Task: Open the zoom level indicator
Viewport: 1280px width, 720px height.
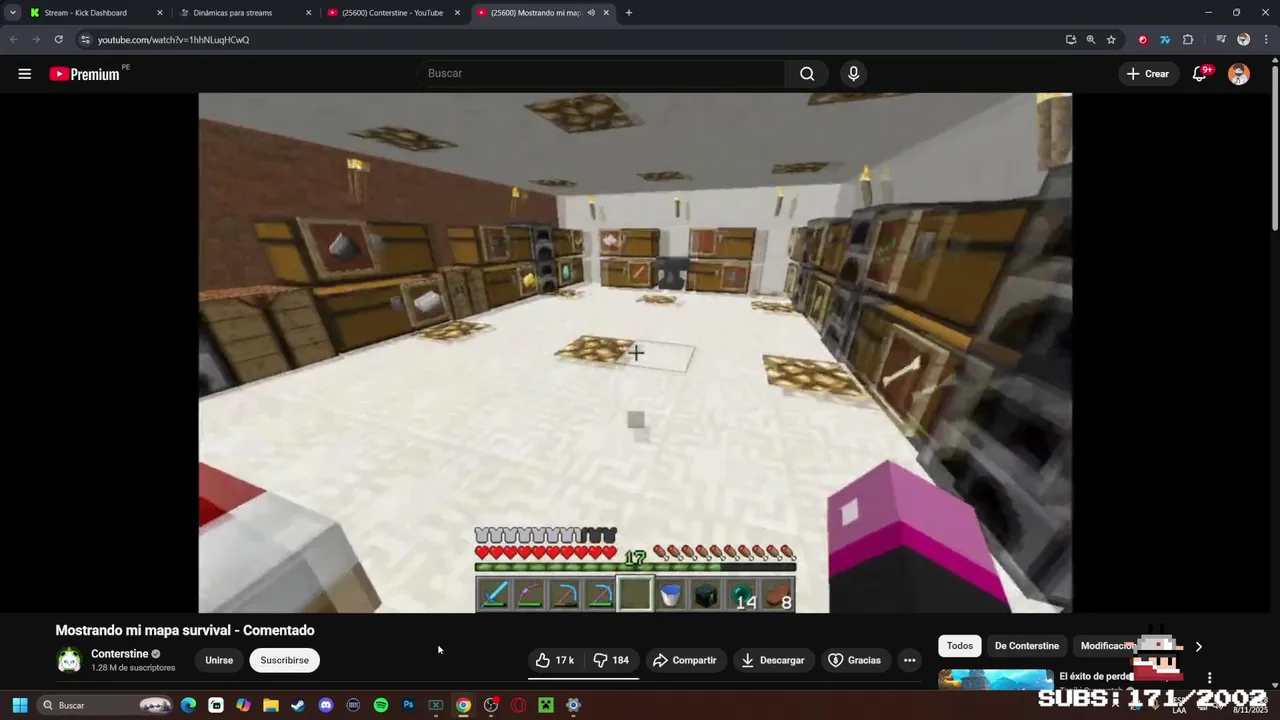Action: point(1091,40)
